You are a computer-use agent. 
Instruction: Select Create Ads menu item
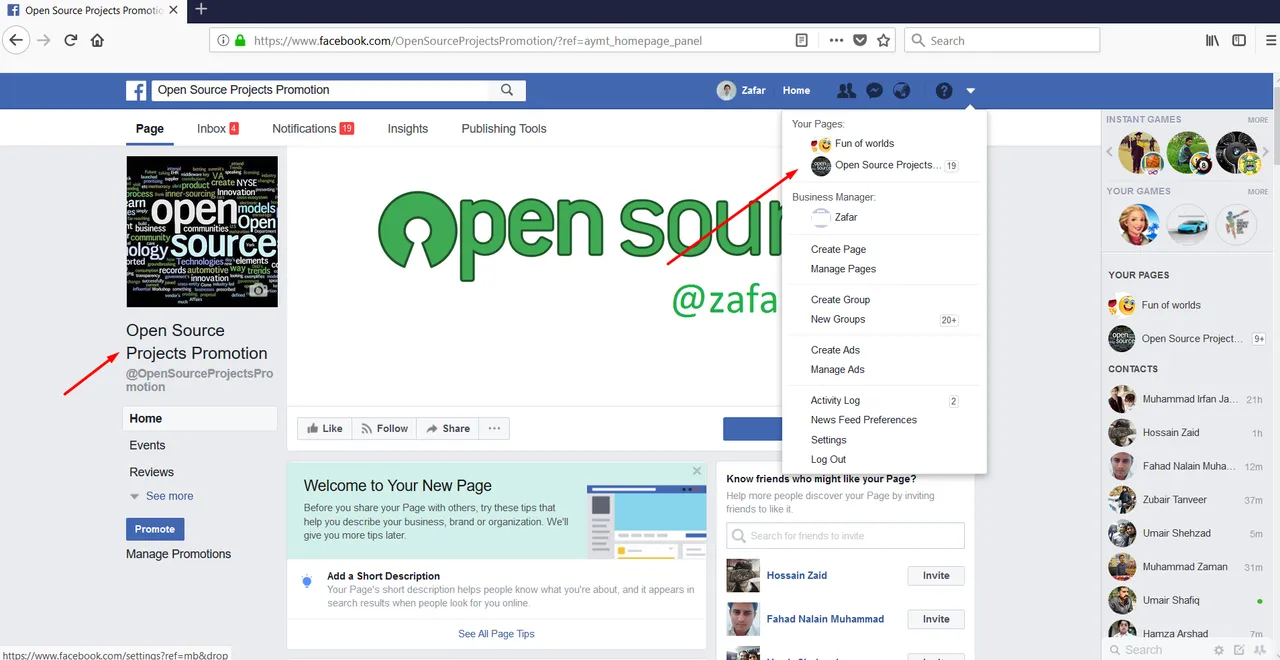[x=835, y=350]
